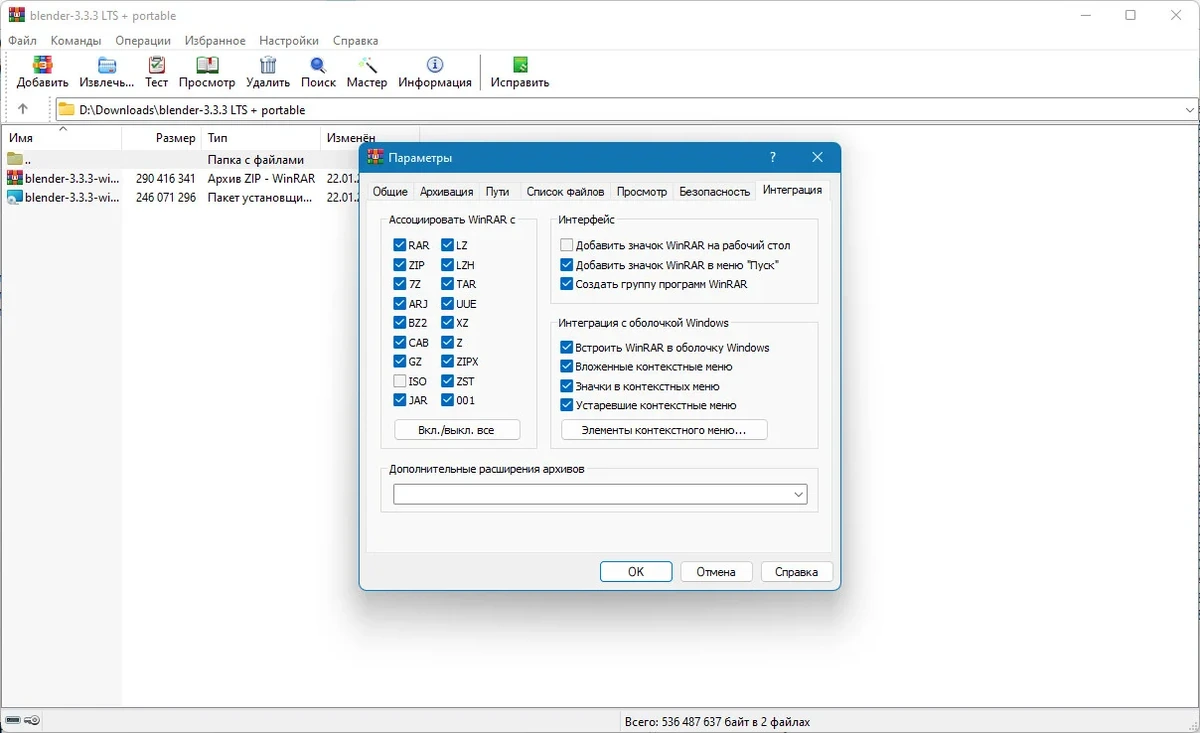Click the address path field
Image resolution: width=1200 pixels, height=733 pixels.
pyautogui.click(x=625, y=110)
